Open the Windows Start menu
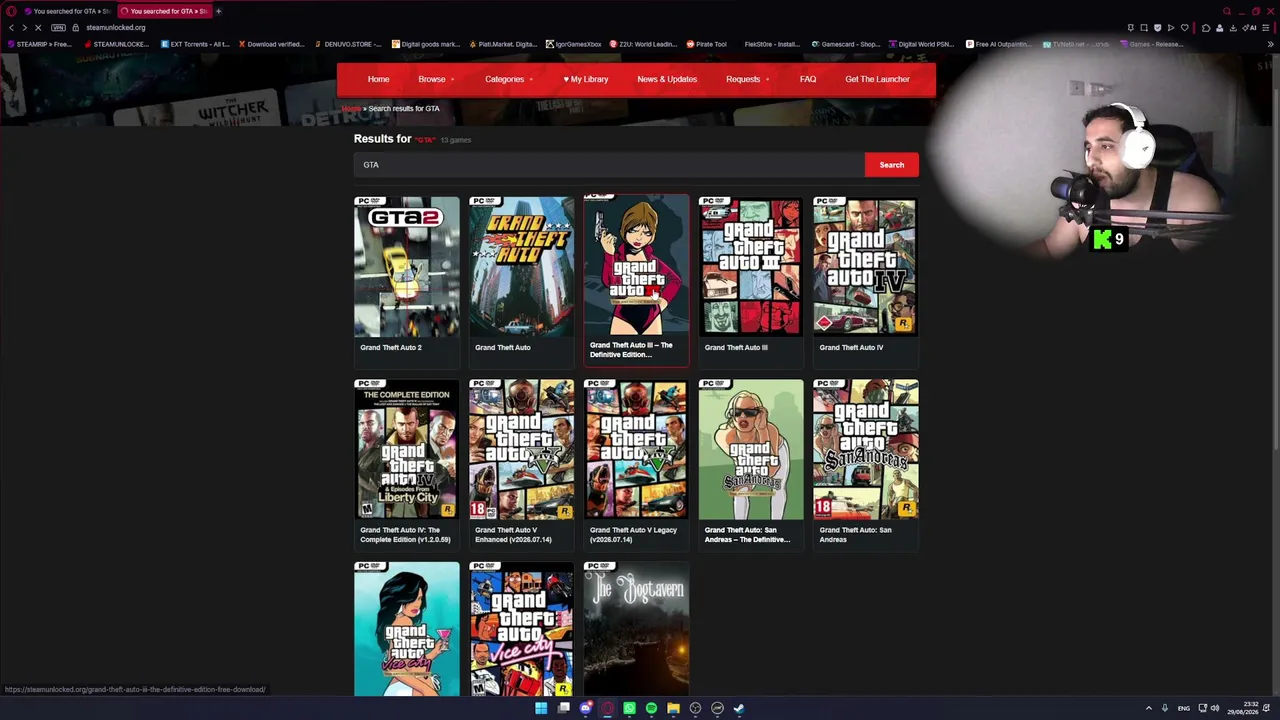The height and width of the screenshot is (720, 1280). click(x=541, y=708)
